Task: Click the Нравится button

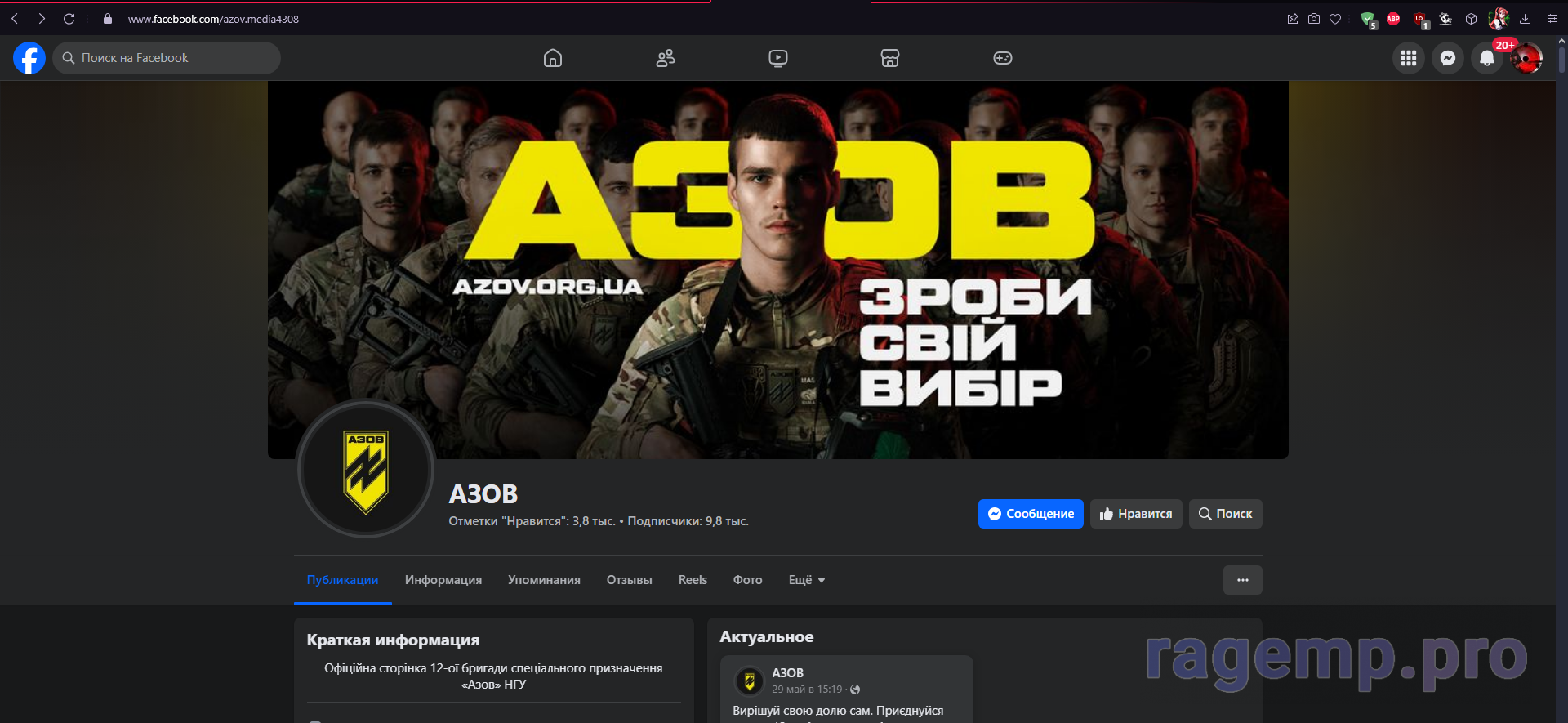Action: [1136, 514]
